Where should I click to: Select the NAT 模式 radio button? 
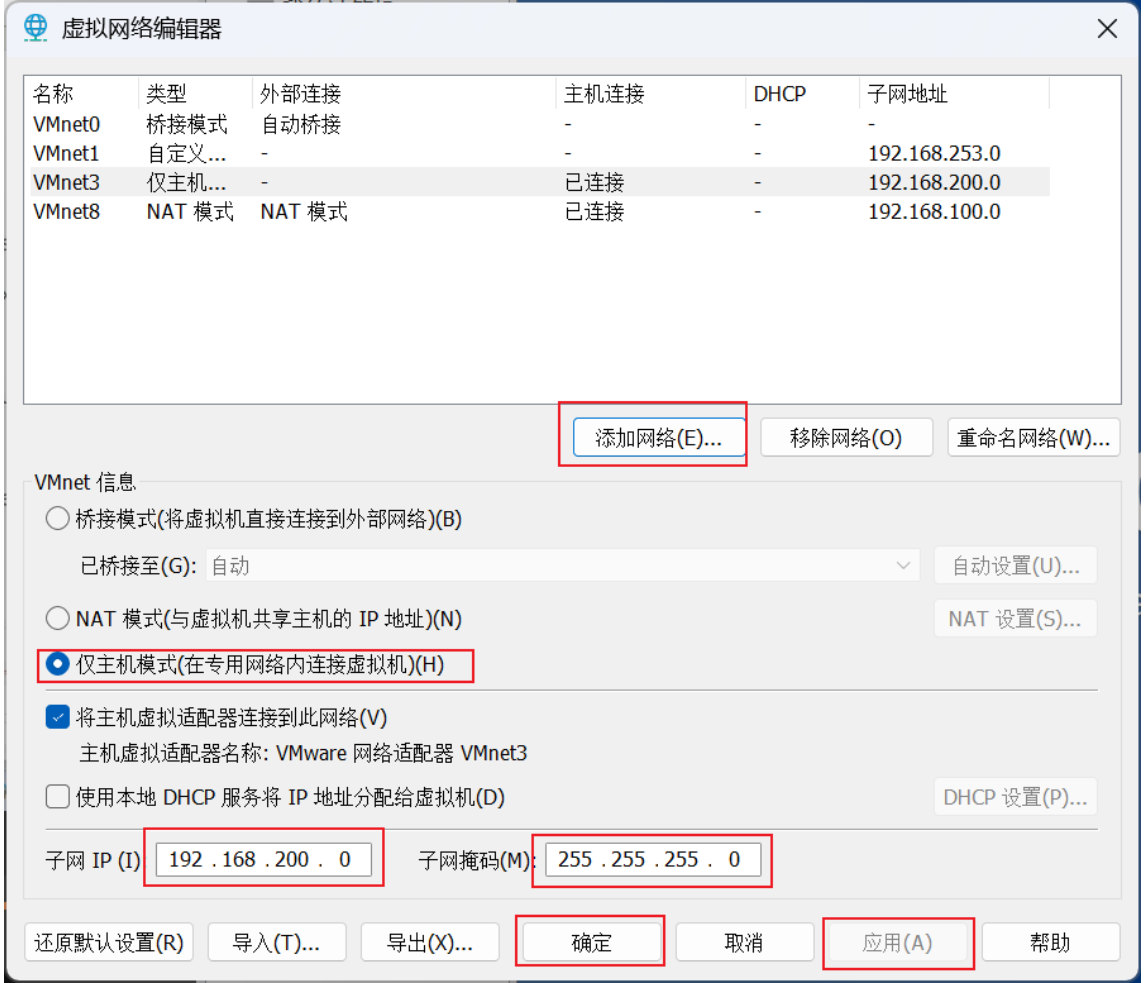[58, 619]
